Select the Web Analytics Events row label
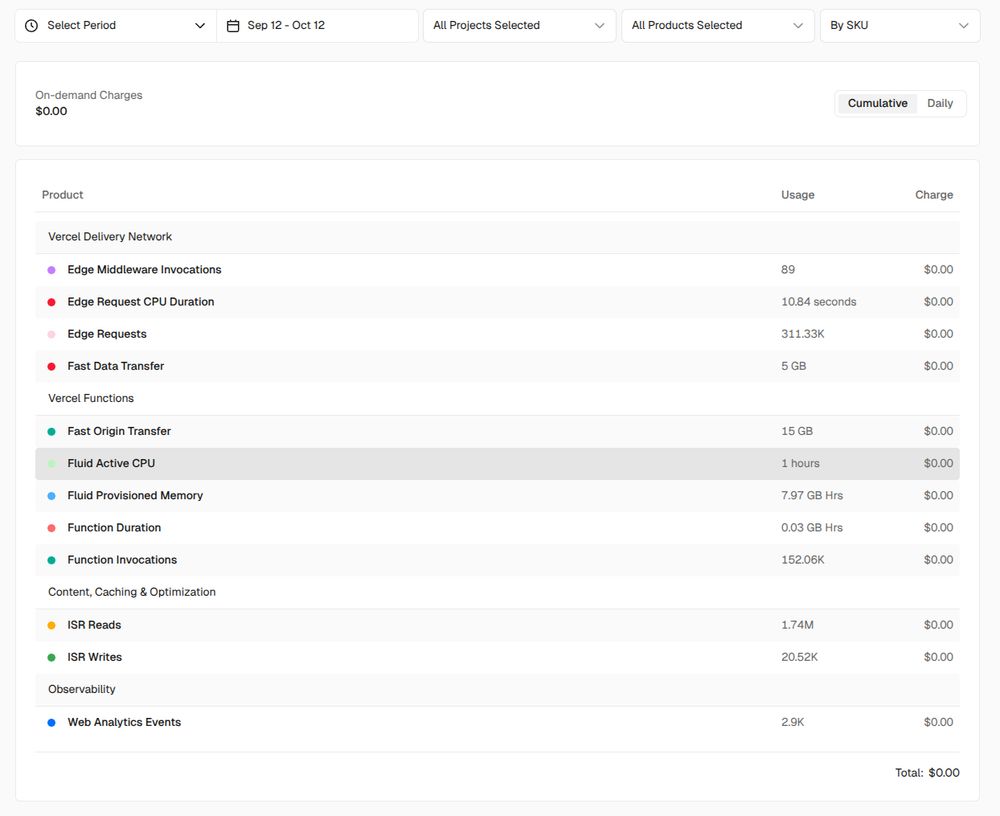Screen dimensions: 1000x816 (x=124, y=722)
